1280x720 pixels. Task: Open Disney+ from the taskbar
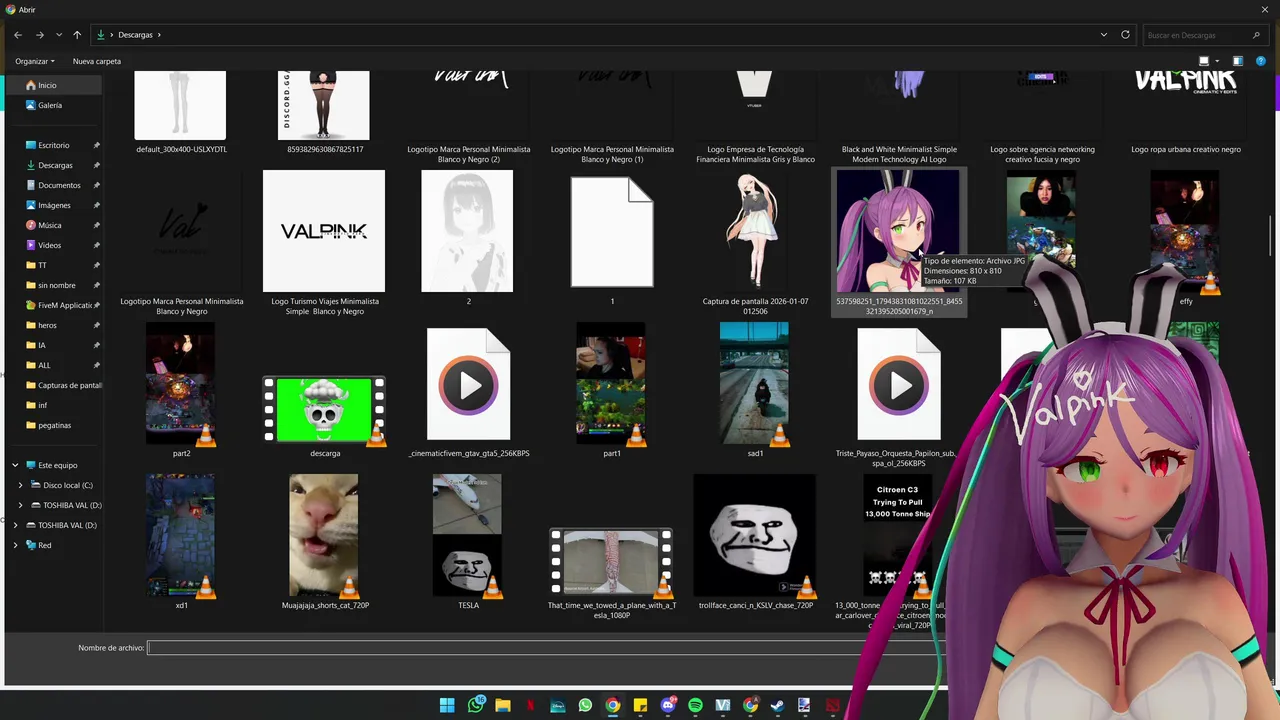click(558, 705)
